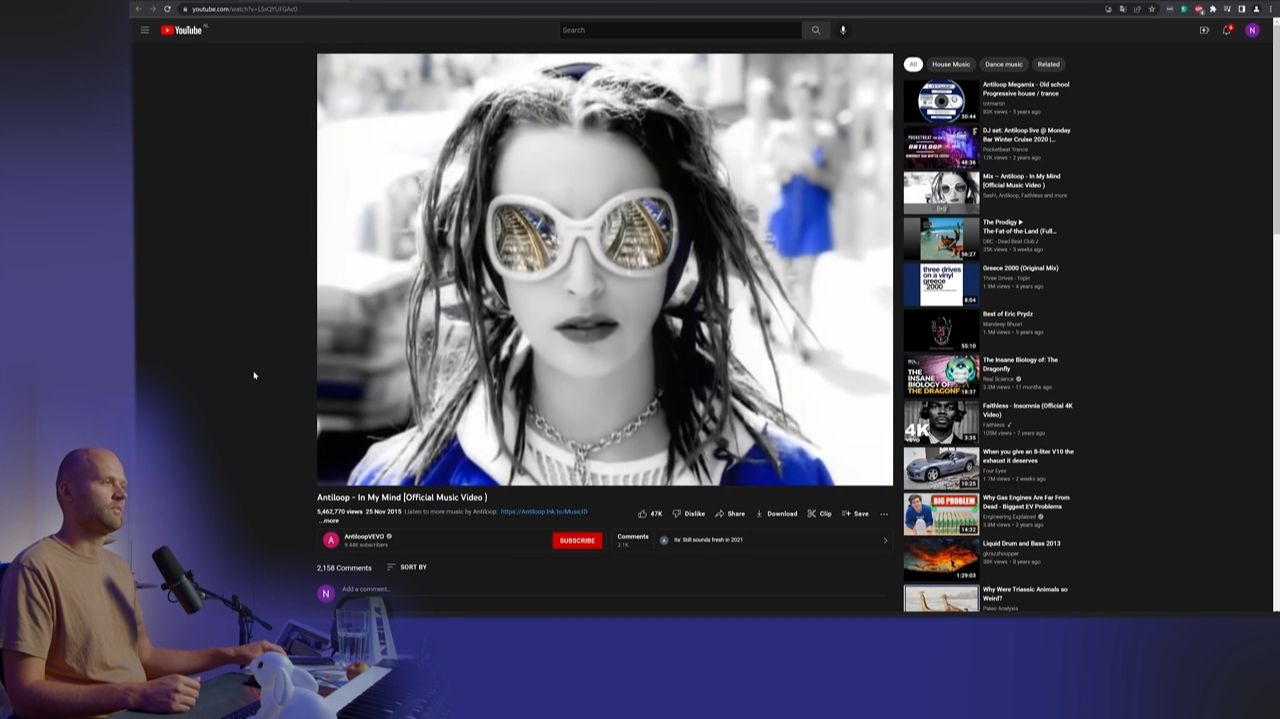1280x719 pixels.
Task: Go forward with browser forward arrow
Action: 153,9
